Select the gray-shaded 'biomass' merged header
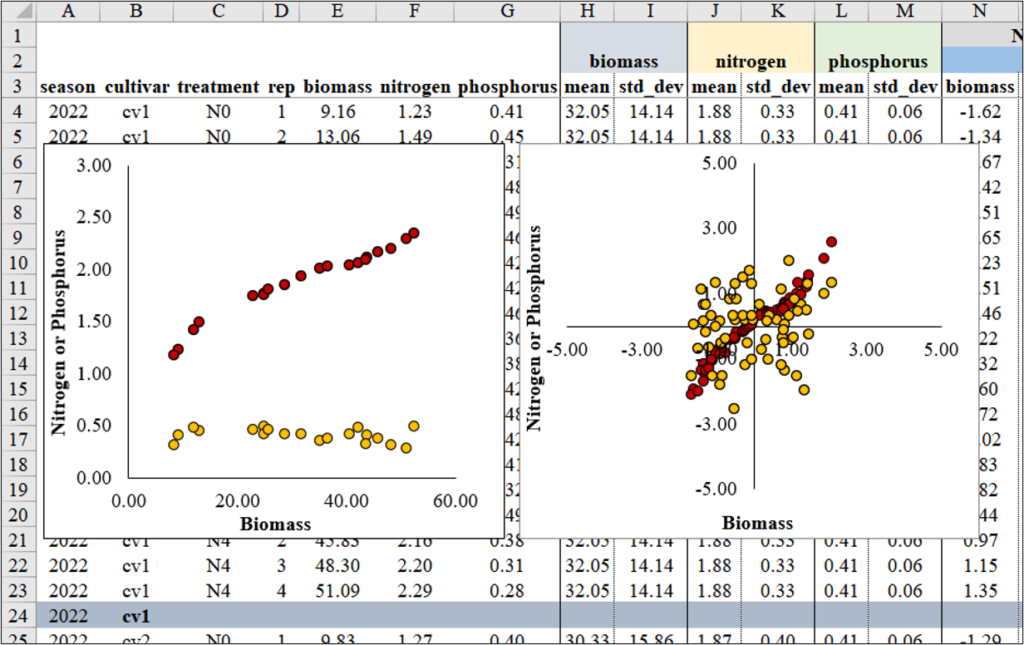 click(622, 61)
